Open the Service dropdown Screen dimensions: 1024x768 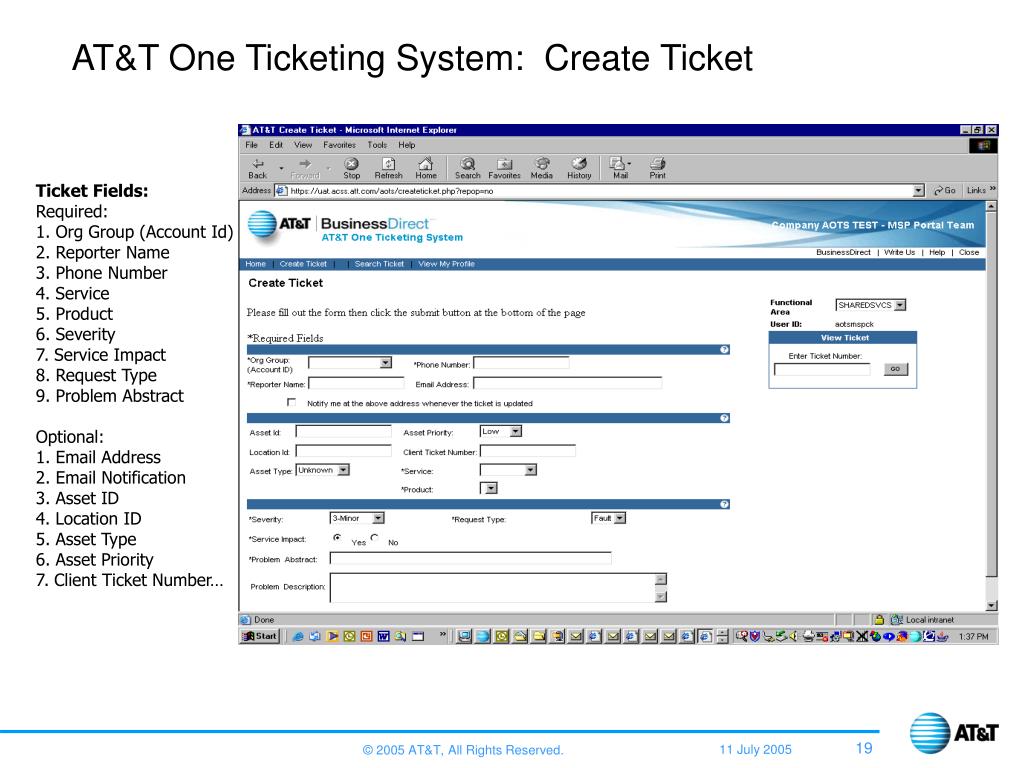point(508,470)
